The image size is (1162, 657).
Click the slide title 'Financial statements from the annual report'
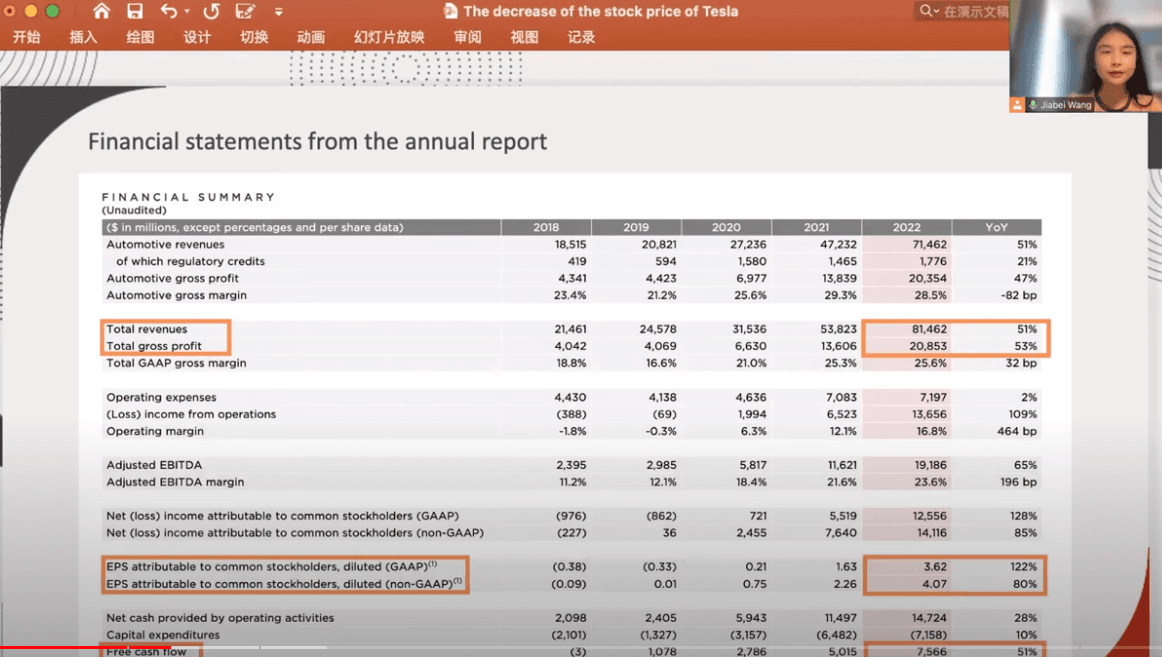(317, 141)
